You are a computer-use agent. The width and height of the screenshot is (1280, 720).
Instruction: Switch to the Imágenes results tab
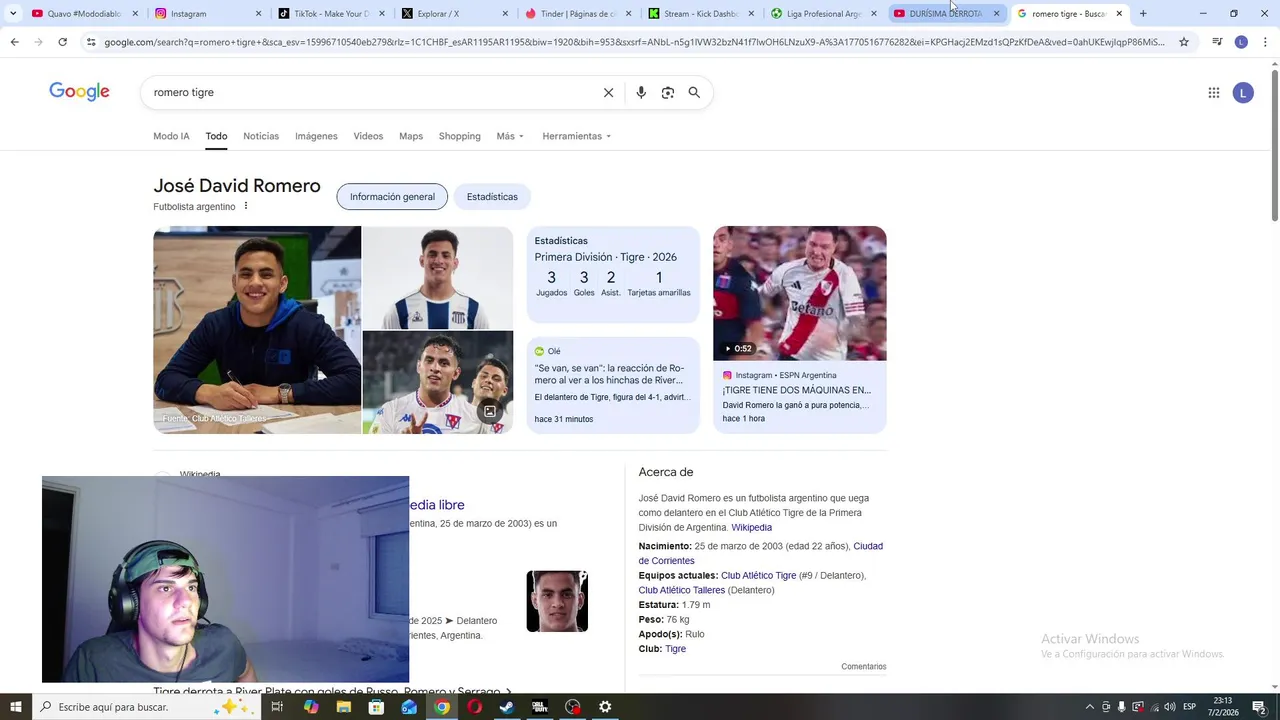316,136
